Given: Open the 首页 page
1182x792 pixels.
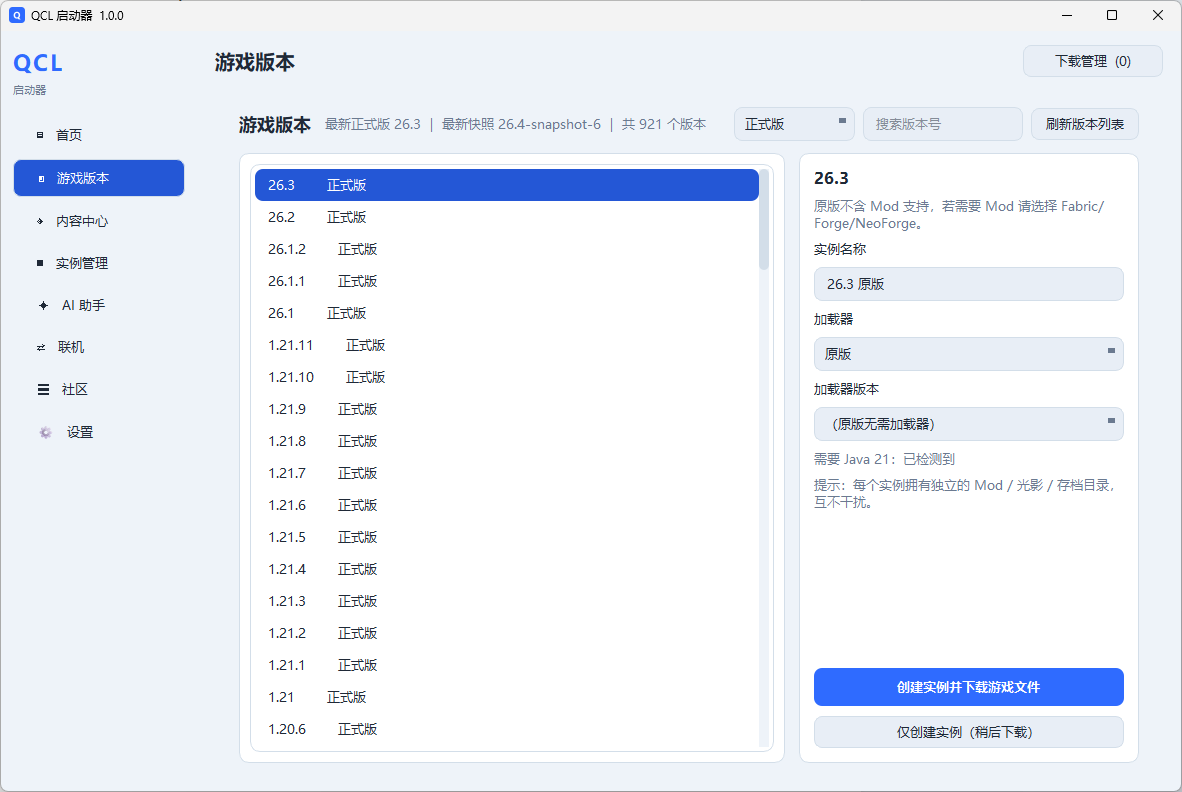Looking at the screenshot, I should pos(99,135).
